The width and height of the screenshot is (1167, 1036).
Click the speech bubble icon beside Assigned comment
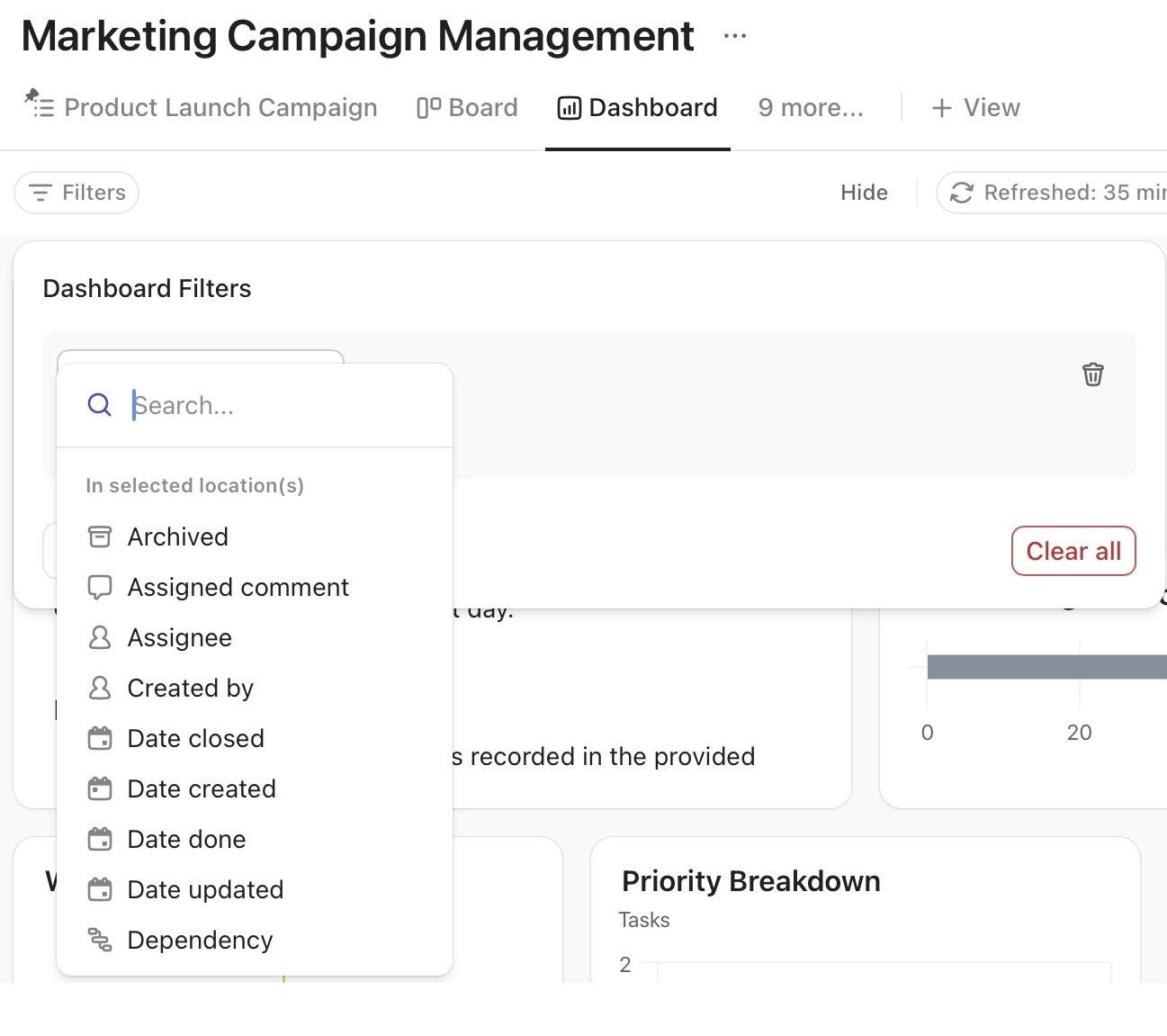click(x=101, y=587)
